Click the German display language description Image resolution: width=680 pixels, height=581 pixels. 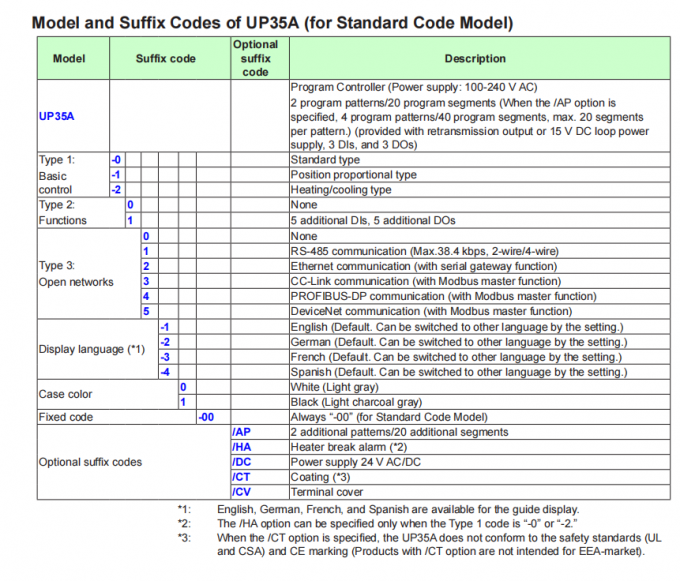click(457, 342)
